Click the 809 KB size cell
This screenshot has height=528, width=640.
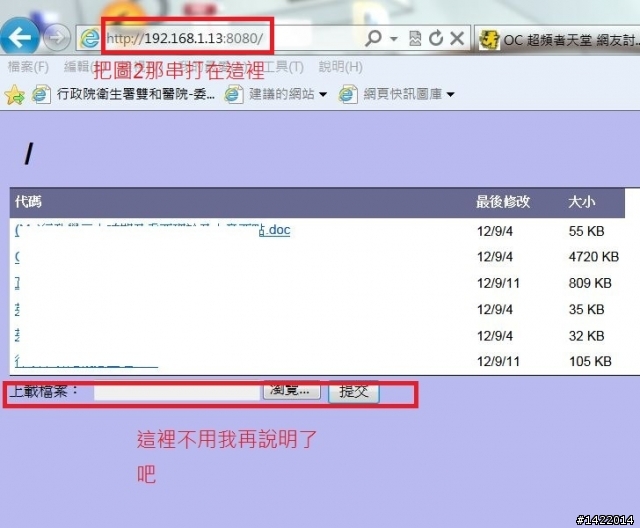point(590,283)
